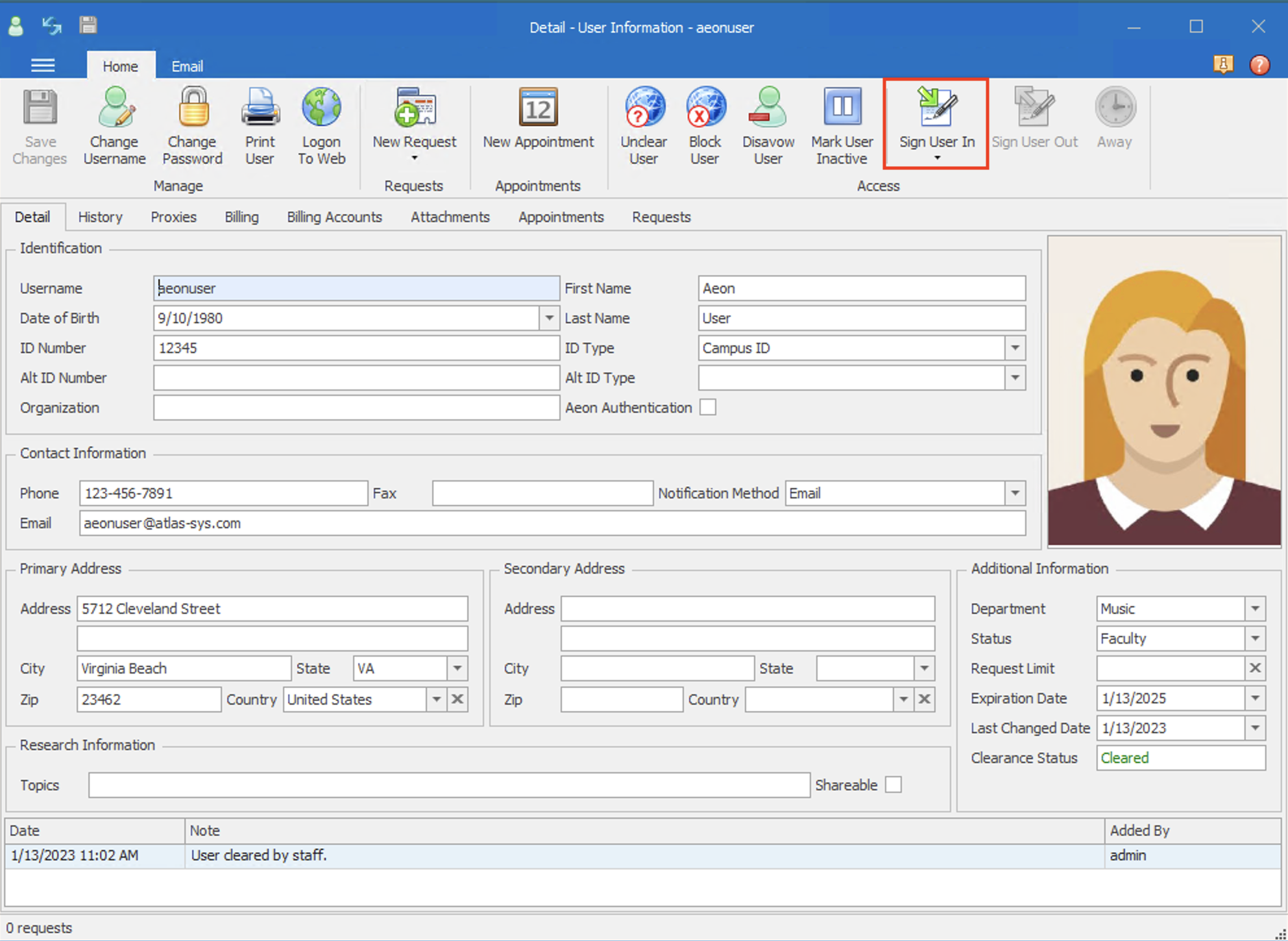The image size is (1288, 941).
Task: Open the Email ribbon tab
Action: pyautogui.click(x=187, y=66)
